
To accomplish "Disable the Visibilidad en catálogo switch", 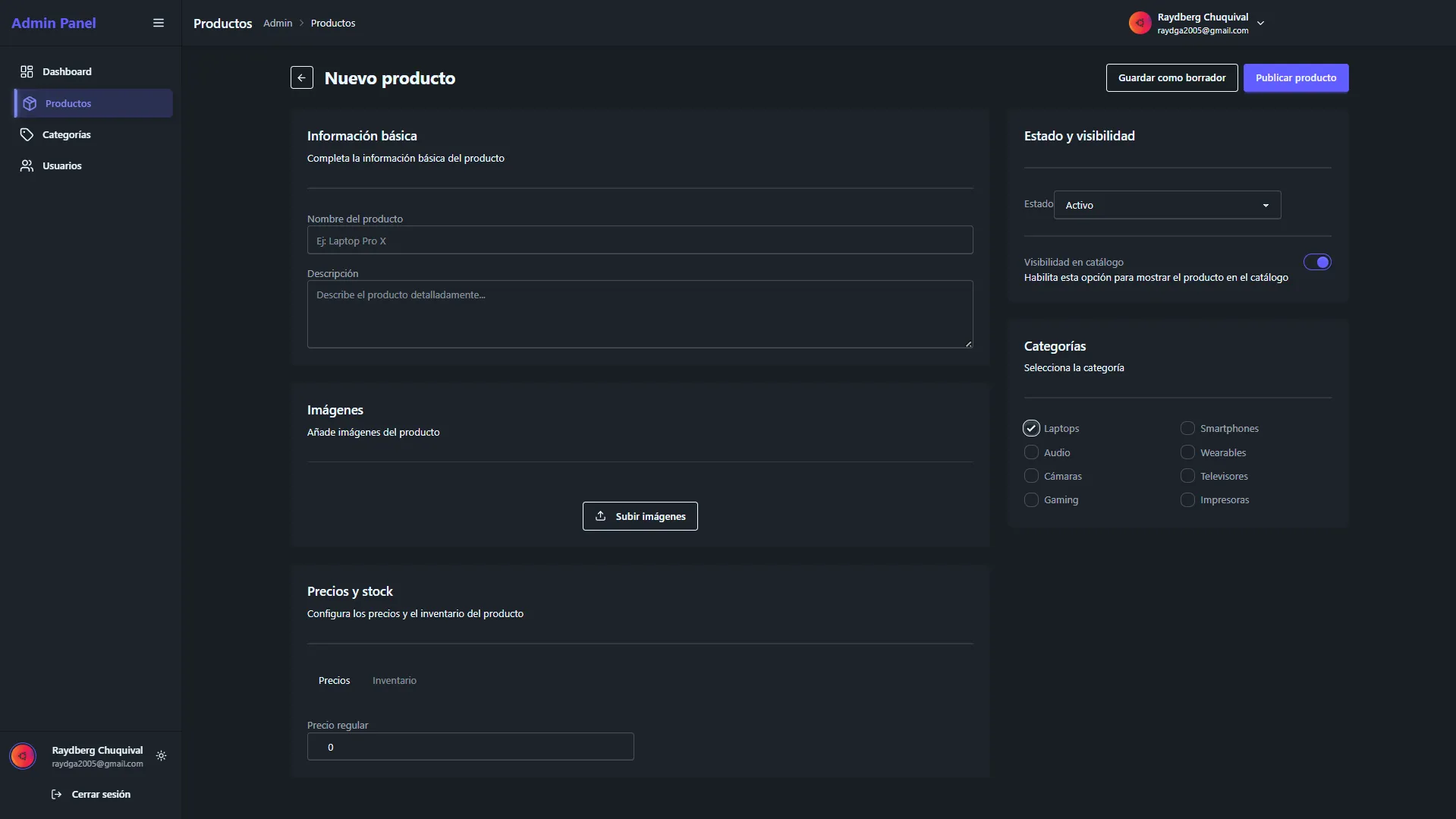I will coord(1316,262).
